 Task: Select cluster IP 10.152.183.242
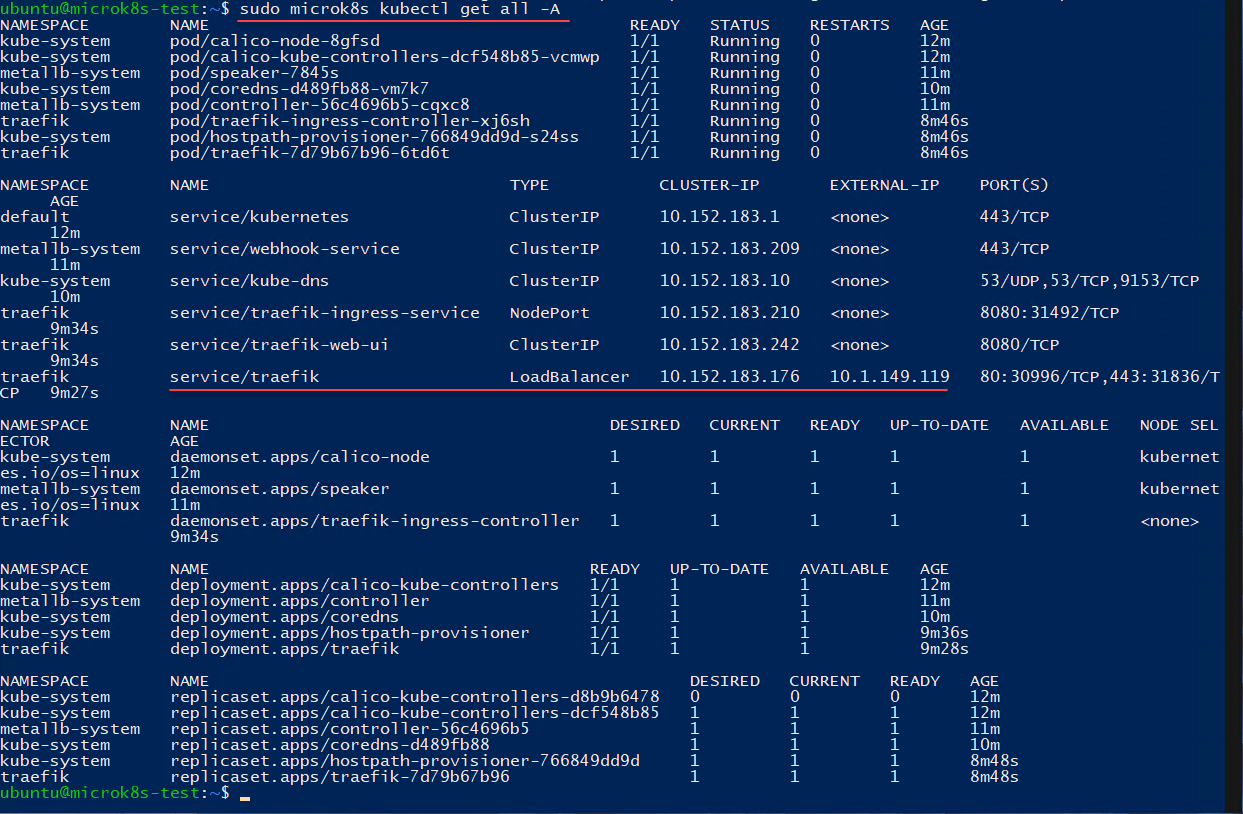(730, 345)
